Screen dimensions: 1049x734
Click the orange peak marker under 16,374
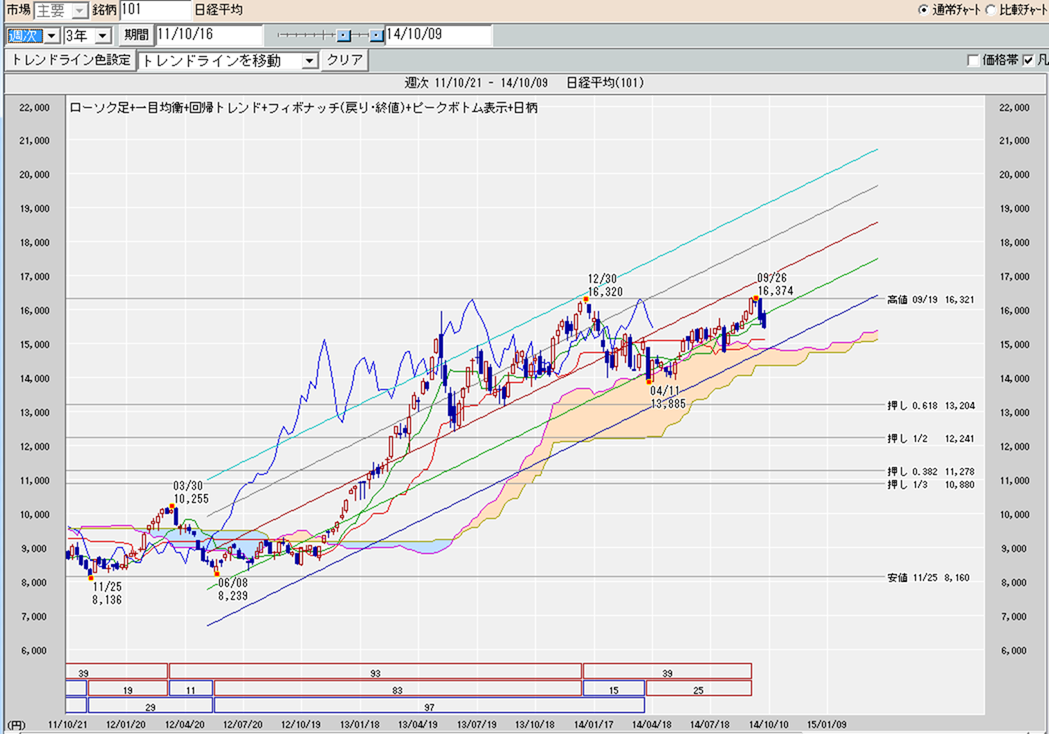755,298
